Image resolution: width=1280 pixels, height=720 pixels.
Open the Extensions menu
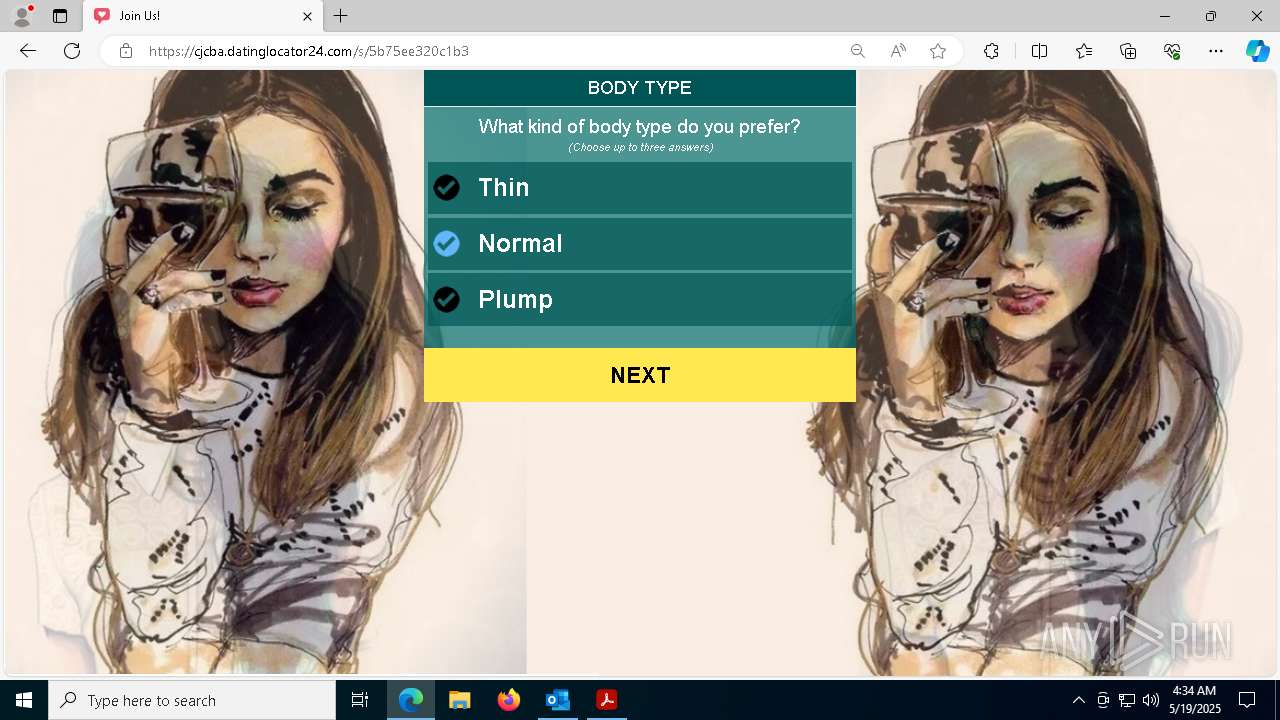[991, 51]
